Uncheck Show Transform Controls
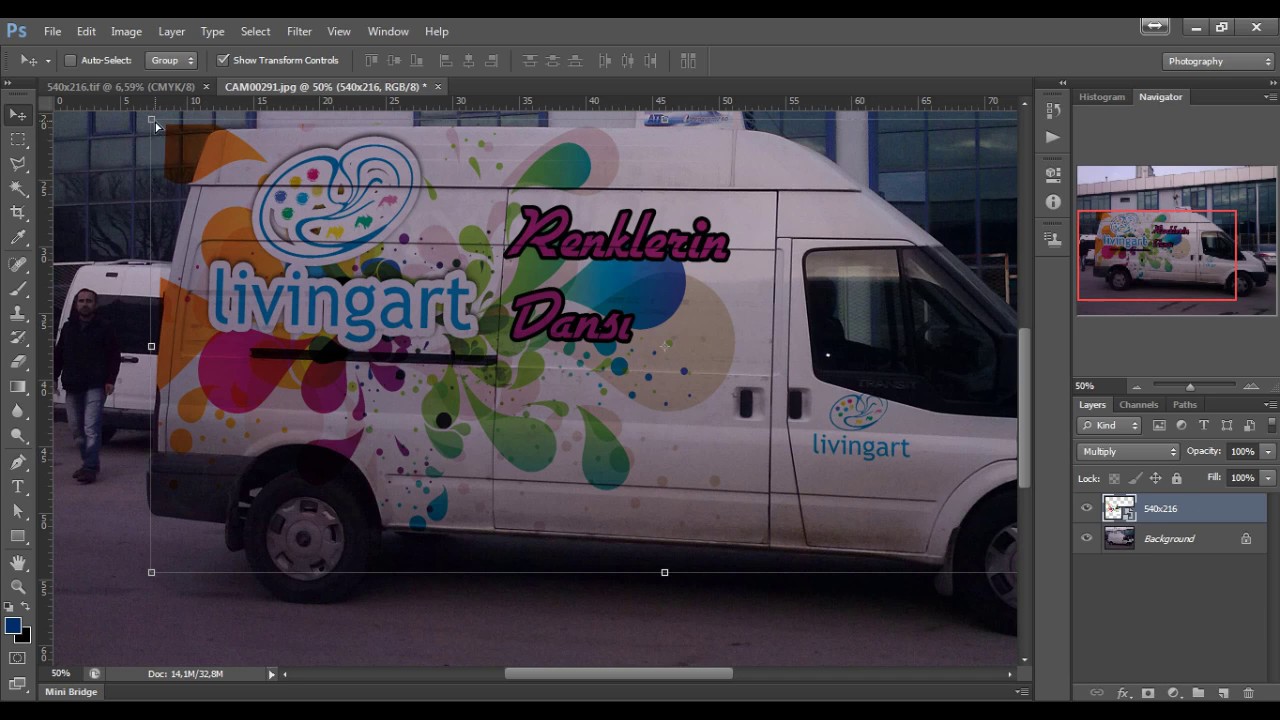This screenshot has height=720, width=1280. (x=223, y=60)
